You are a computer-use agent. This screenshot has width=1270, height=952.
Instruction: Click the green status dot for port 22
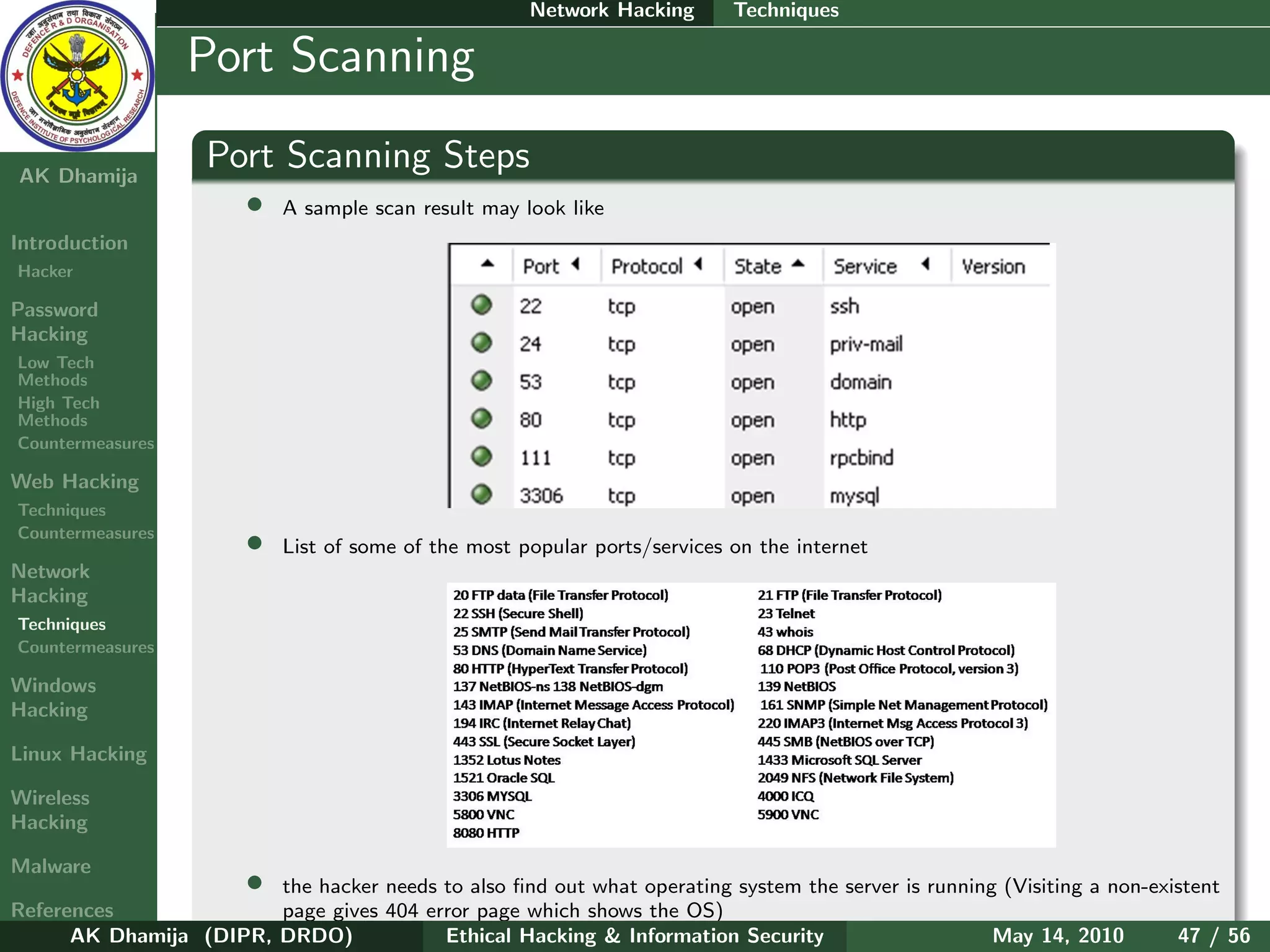[481, 305]
